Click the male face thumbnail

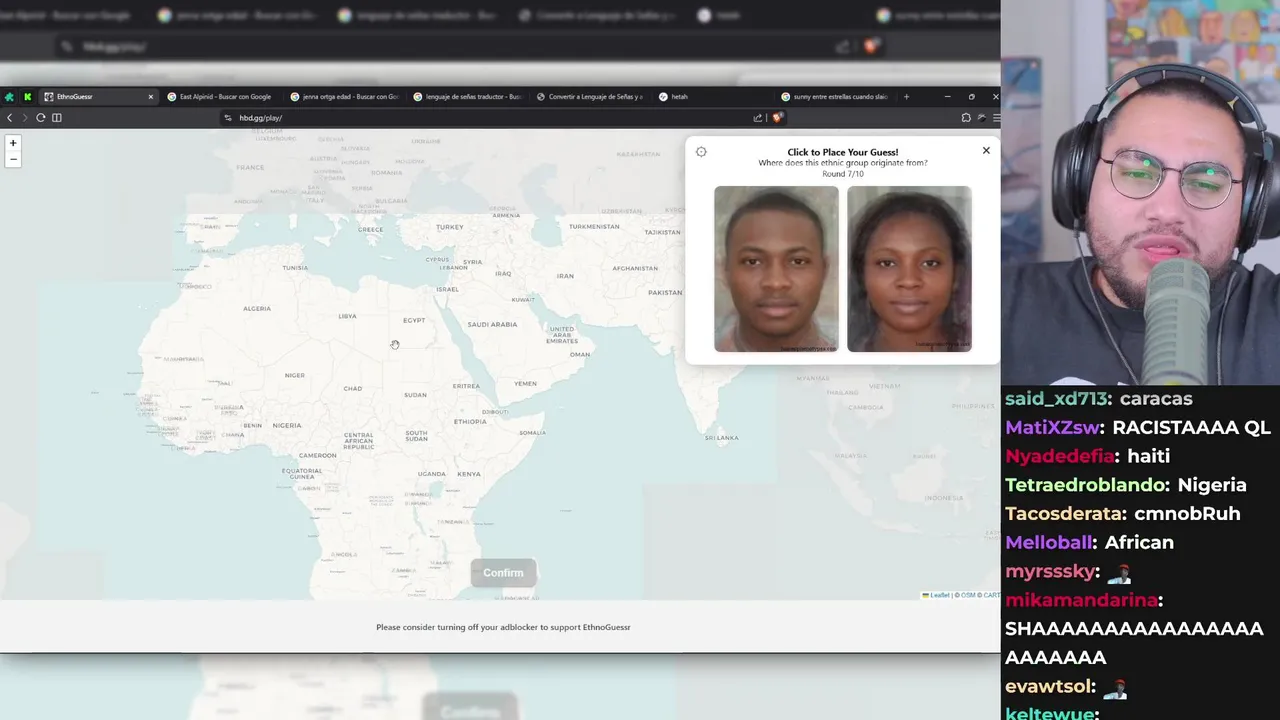pos(776,269)
